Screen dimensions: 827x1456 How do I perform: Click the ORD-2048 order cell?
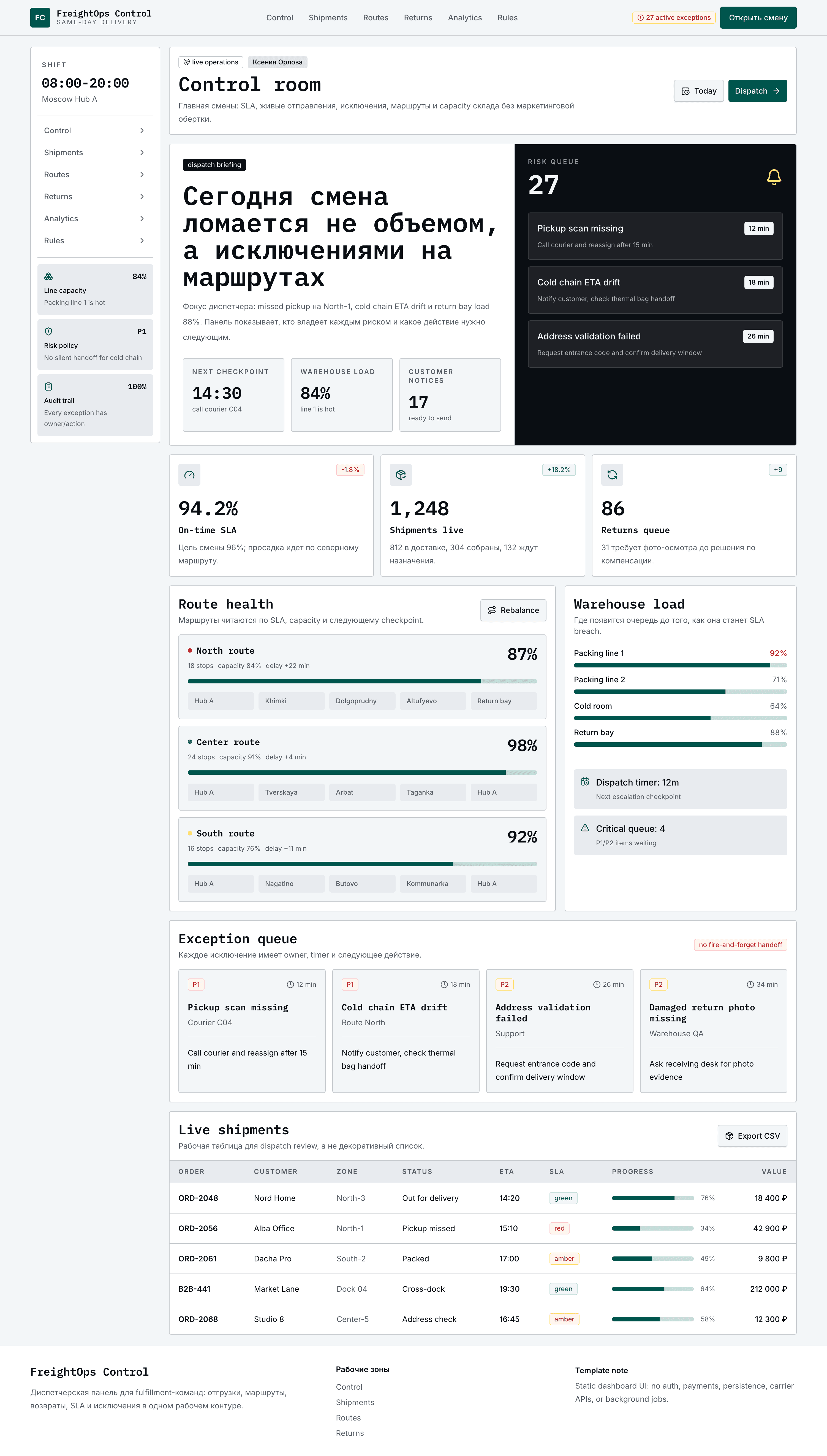click(x=198, y=1198)
